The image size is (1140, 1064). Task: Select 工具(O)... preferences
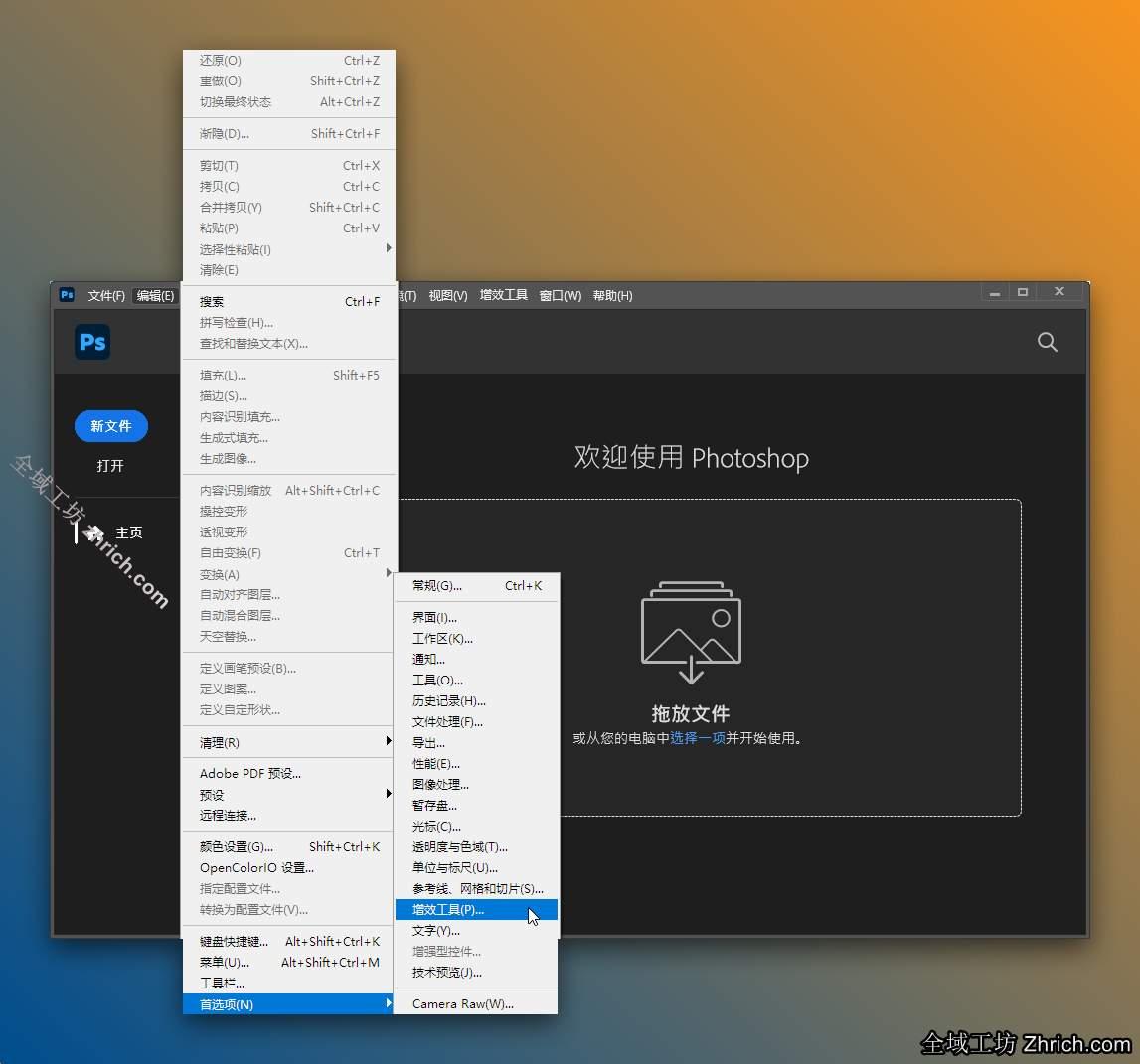pyautogui.click(x=476, y=681)
